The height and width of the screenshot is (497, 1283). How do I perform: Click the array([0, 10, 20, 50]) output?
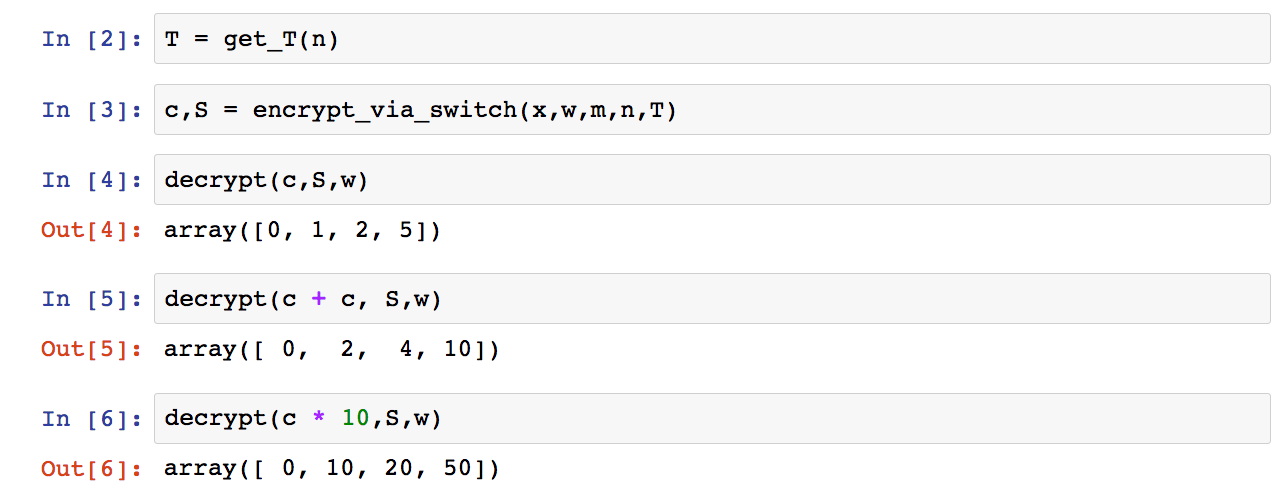(x=331, y=469)
